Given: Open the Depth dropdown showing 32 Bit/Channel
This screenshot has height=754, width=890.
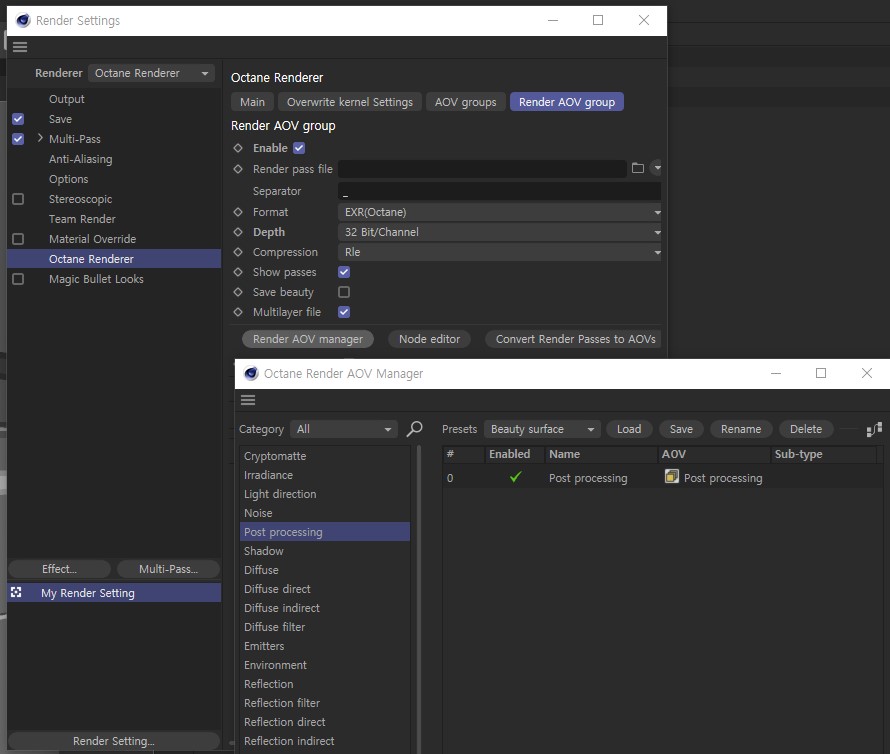Looking at the screenshot, I should 499,232.
